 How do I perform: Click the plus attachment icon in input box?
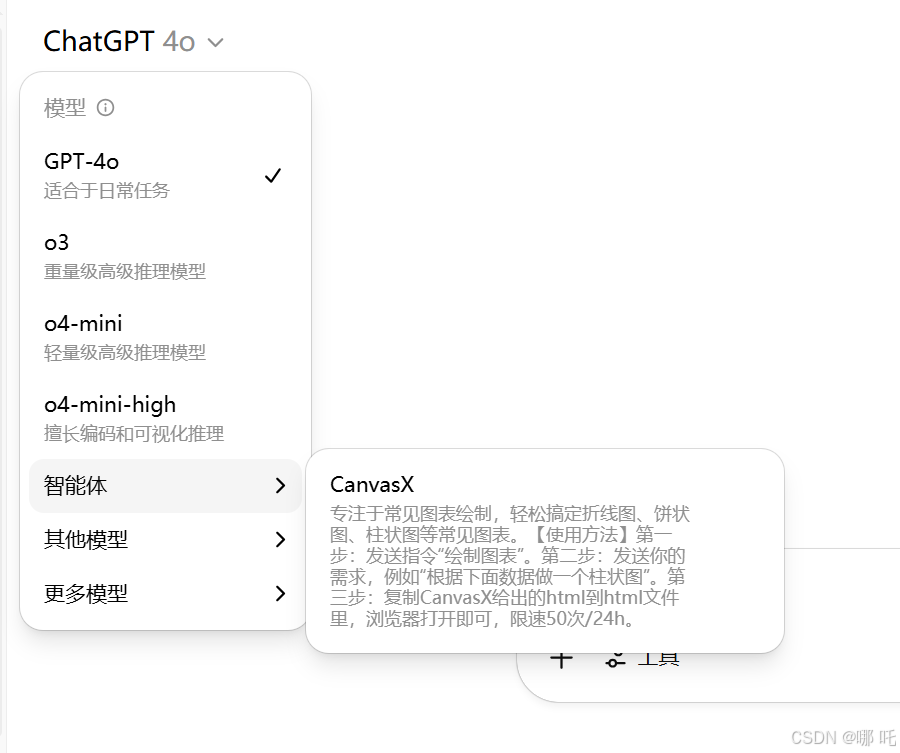561,659
